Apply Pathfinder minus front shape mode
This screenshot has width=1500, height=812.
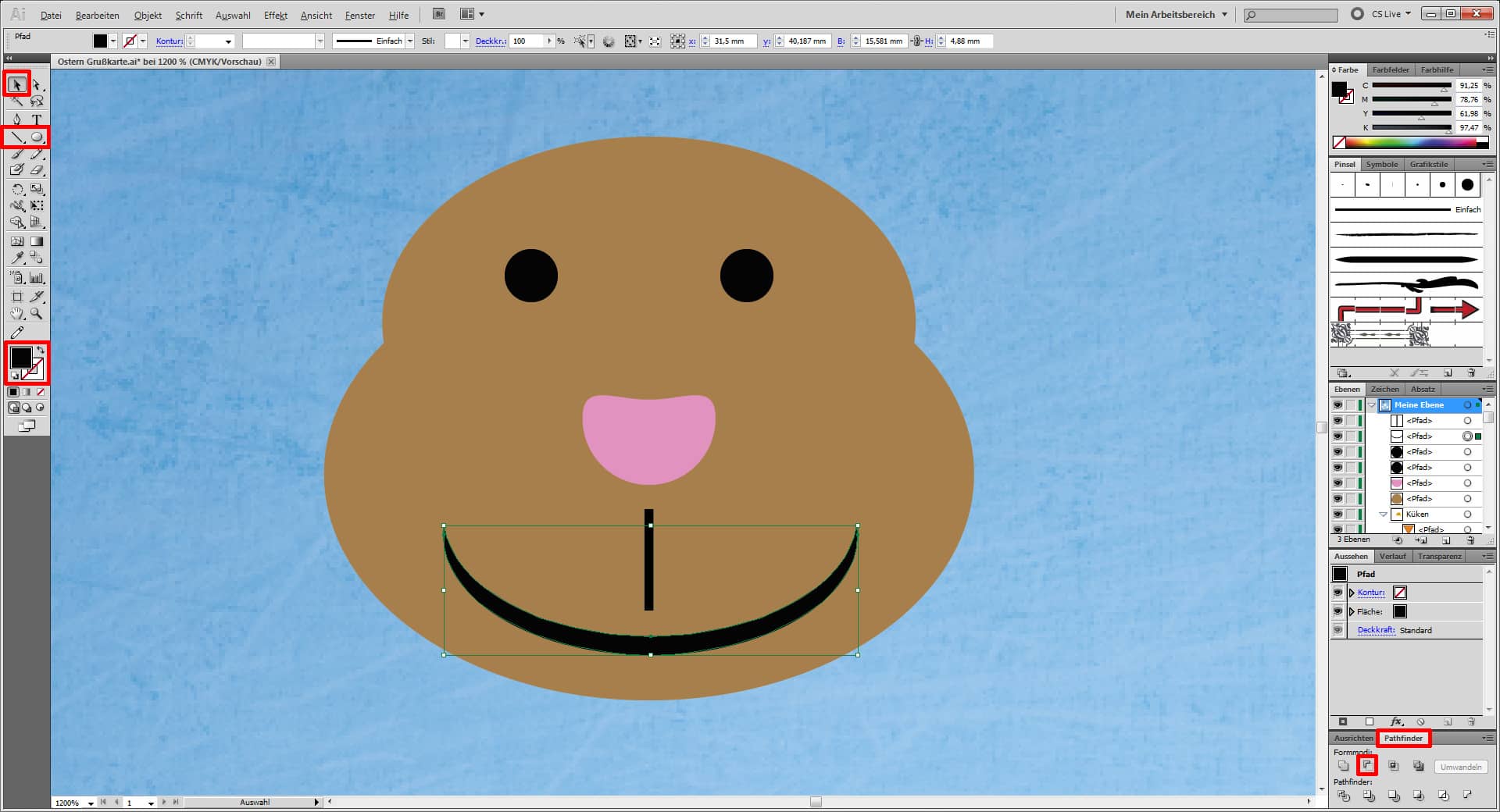(1367, 766)
